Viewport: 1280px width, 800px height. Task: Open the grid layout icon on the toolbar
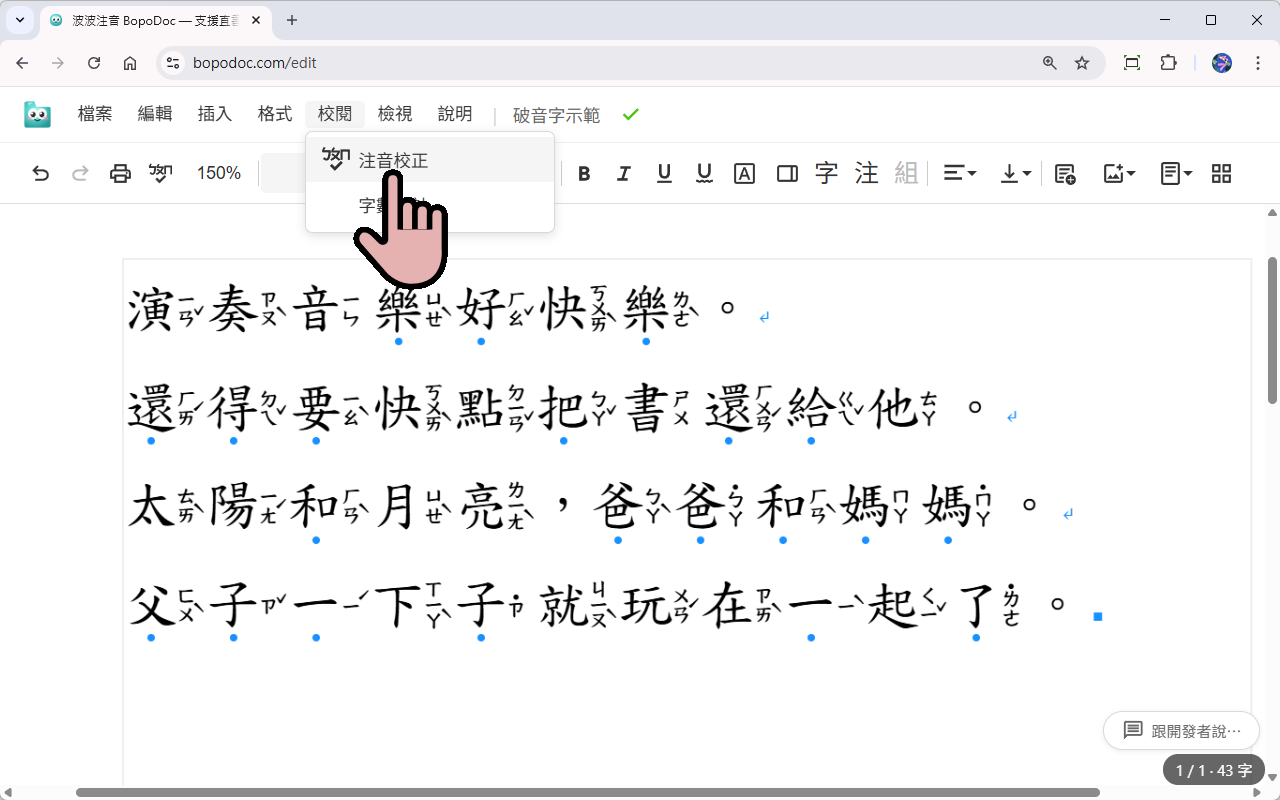(1221, 173)
